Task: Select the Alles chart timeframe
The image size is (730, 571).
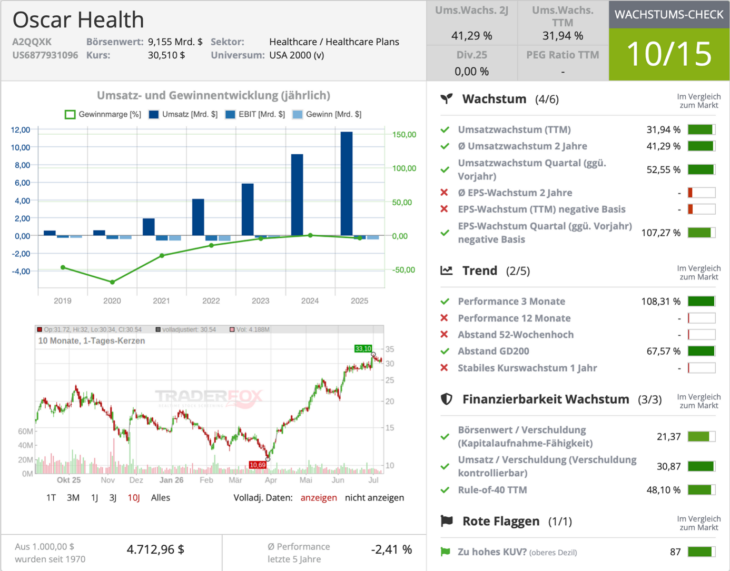Action: 161,497
